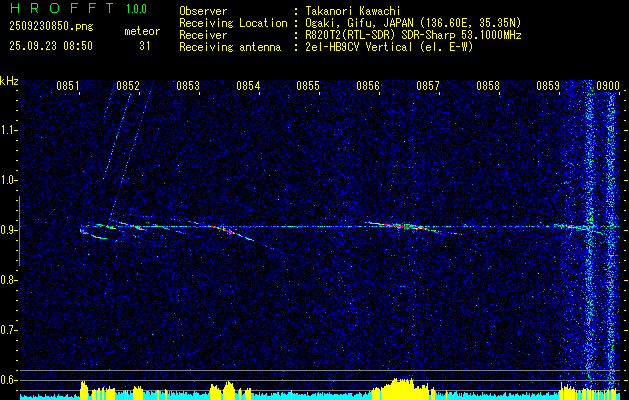Image resolution: width=629 pixels, height=400 pixels.
Task: Click the Receiver label
Action: 203,35
